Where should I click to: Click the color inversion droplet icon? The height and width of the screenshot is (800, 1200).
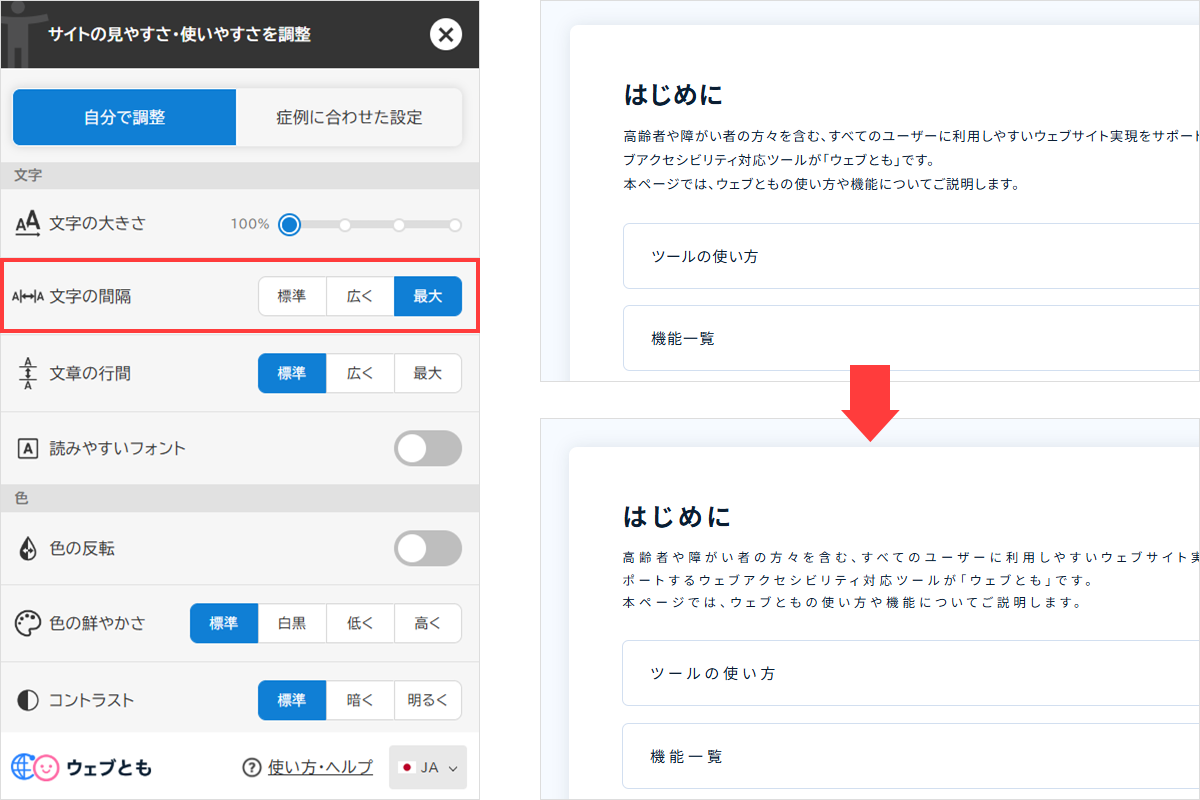click(x=28, y=548)
